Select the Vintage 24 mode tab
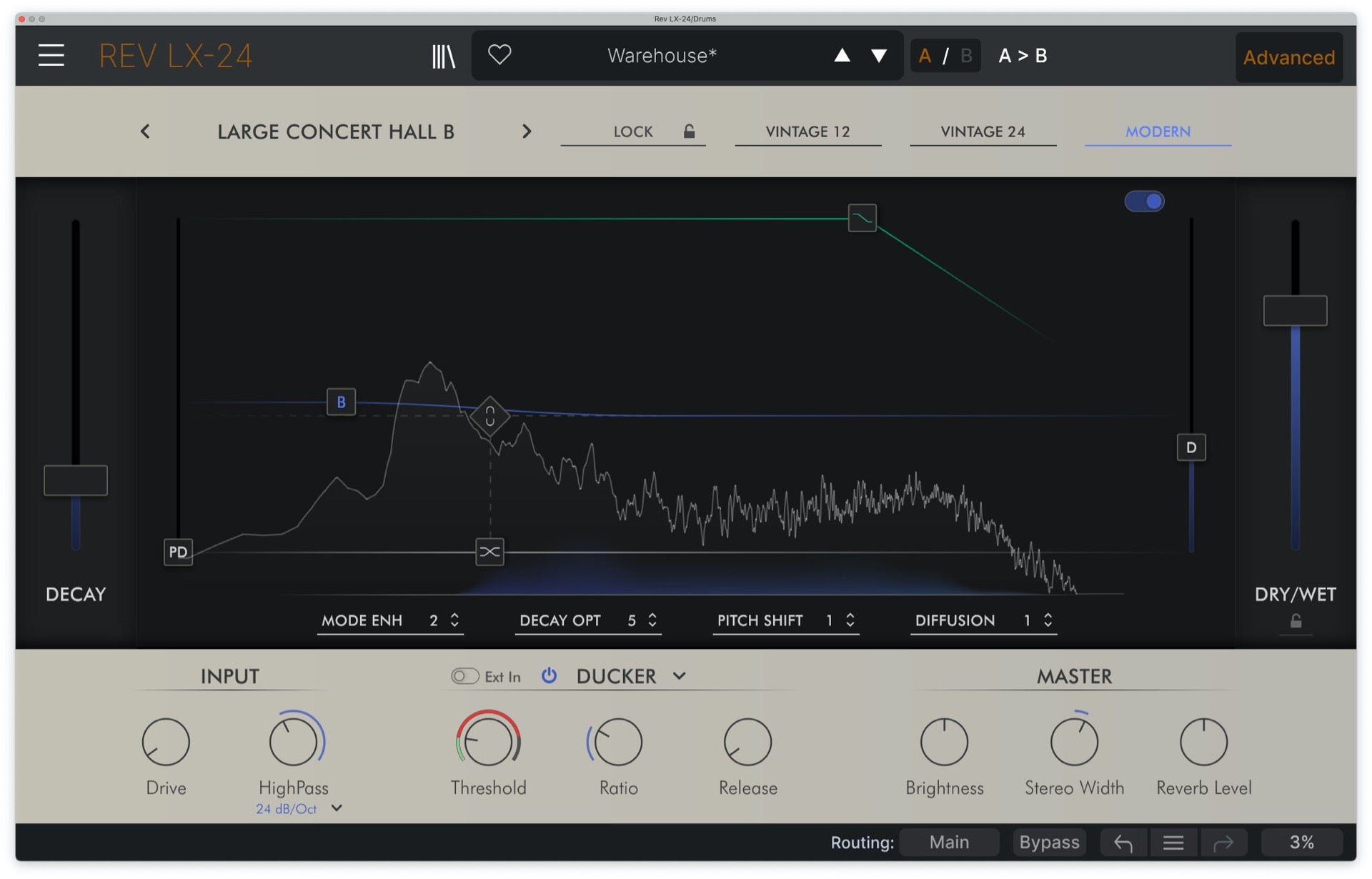Viewport: 1372px width, 879px height. point(983,131)
